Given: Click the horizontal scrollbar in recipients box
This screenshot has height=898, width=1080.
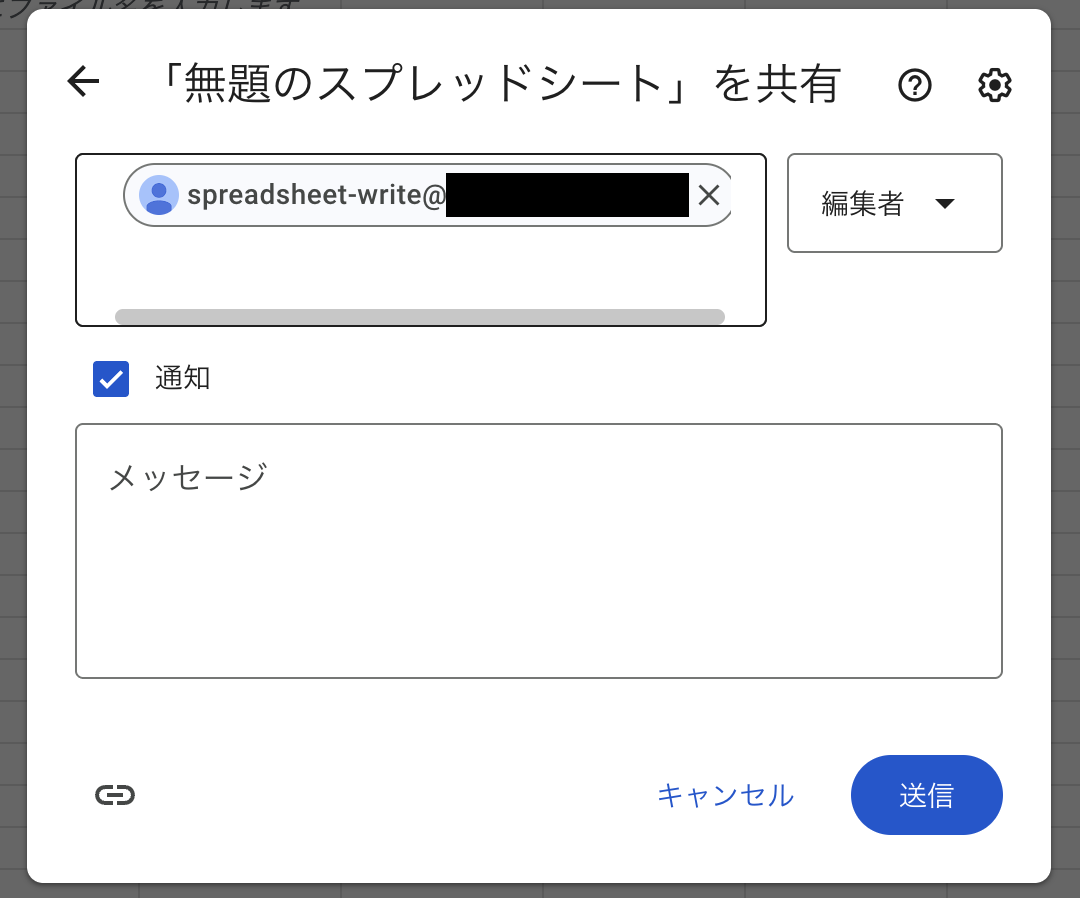Looking at the screenshot, I should 420,317.
